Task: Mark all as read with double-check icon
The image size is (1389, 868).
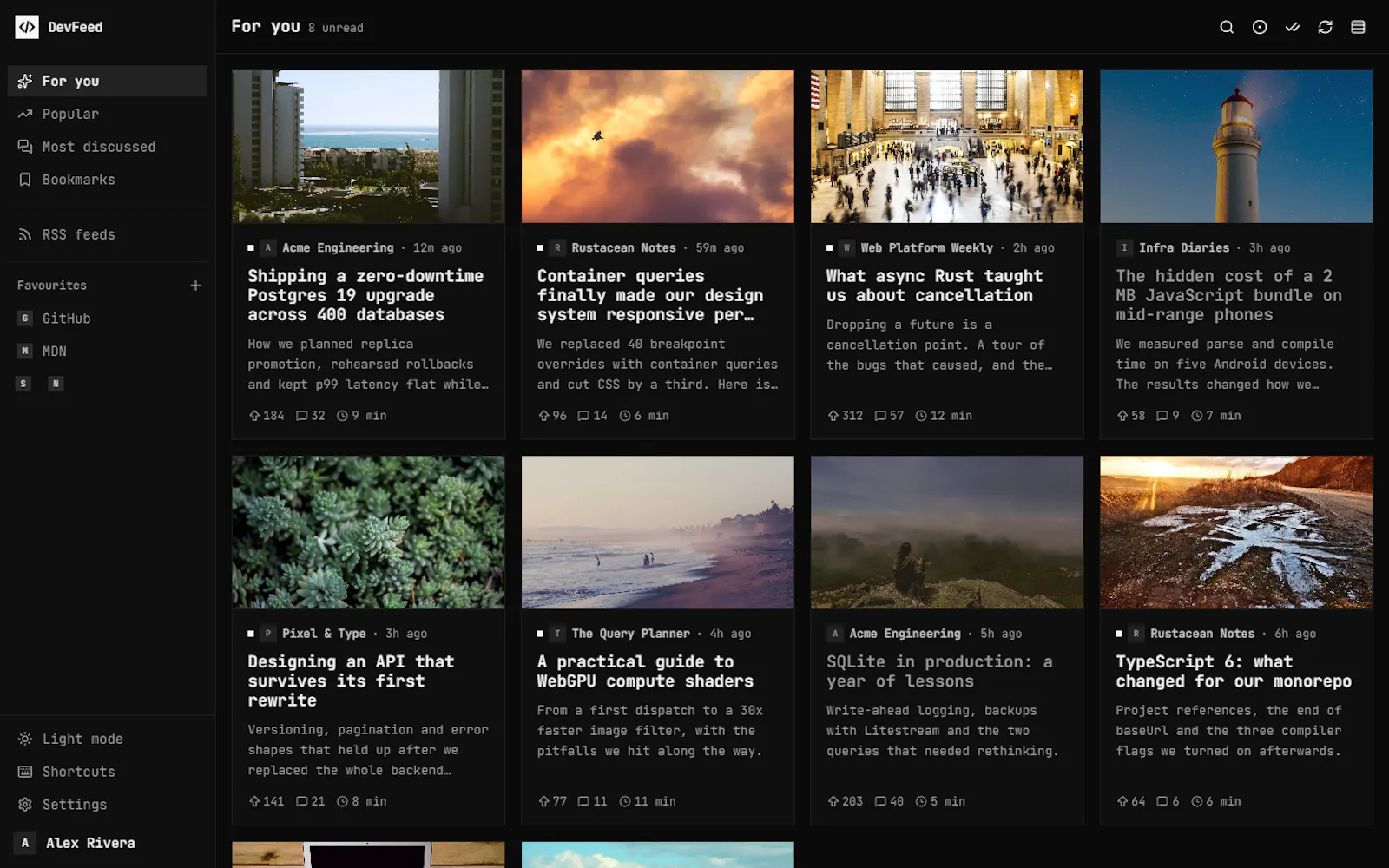Action: tap(1293, 27)
